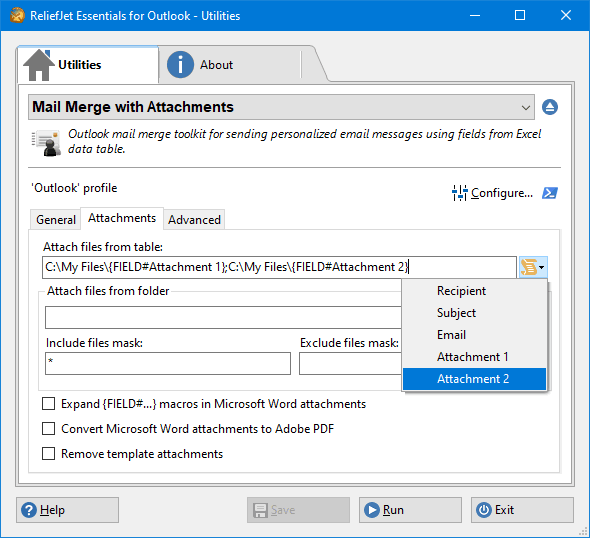Click the Exit power icon
This screenshot has width=590, height=538.
click(x=484, y=510)
